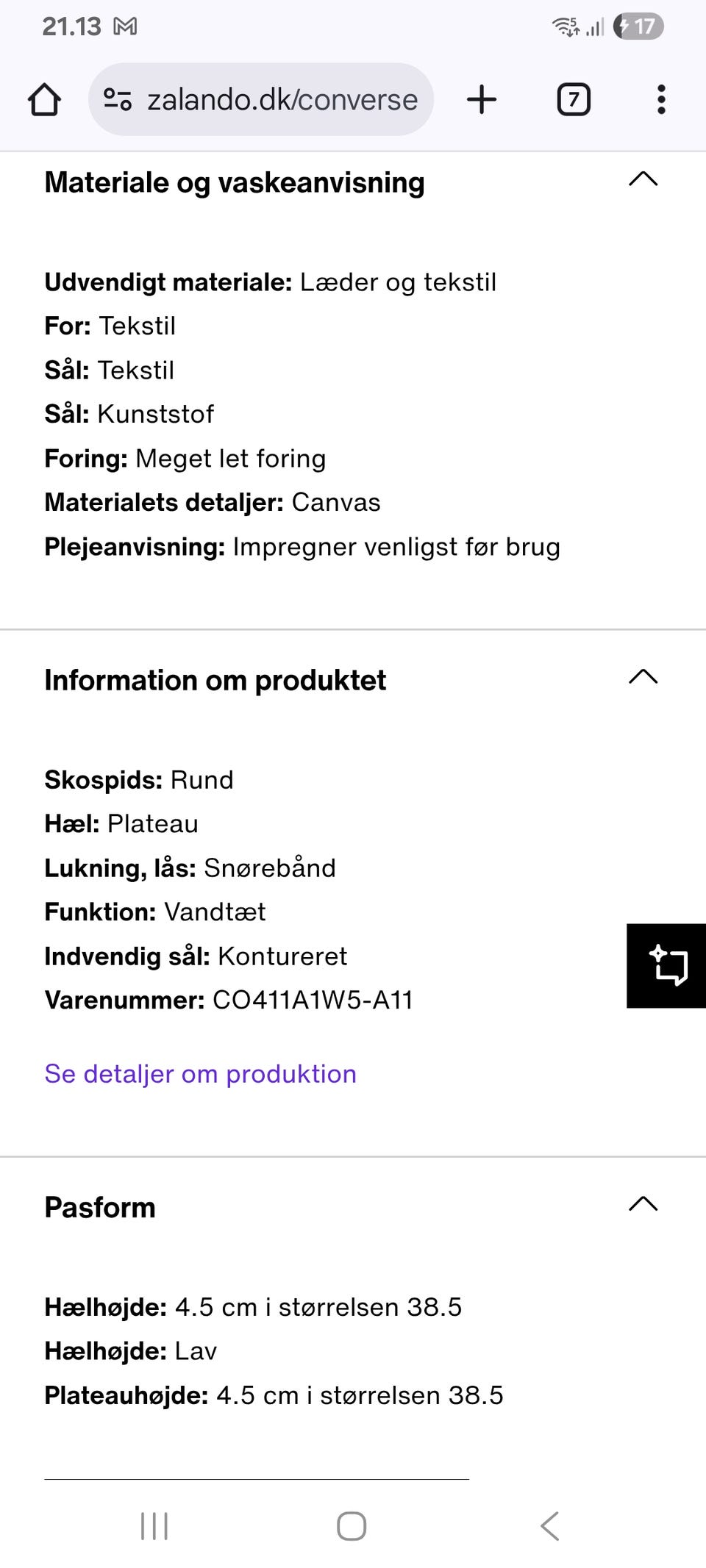706x1568 pixels.
Task: Open a new tab with plus icon
Action: (482, 100)
